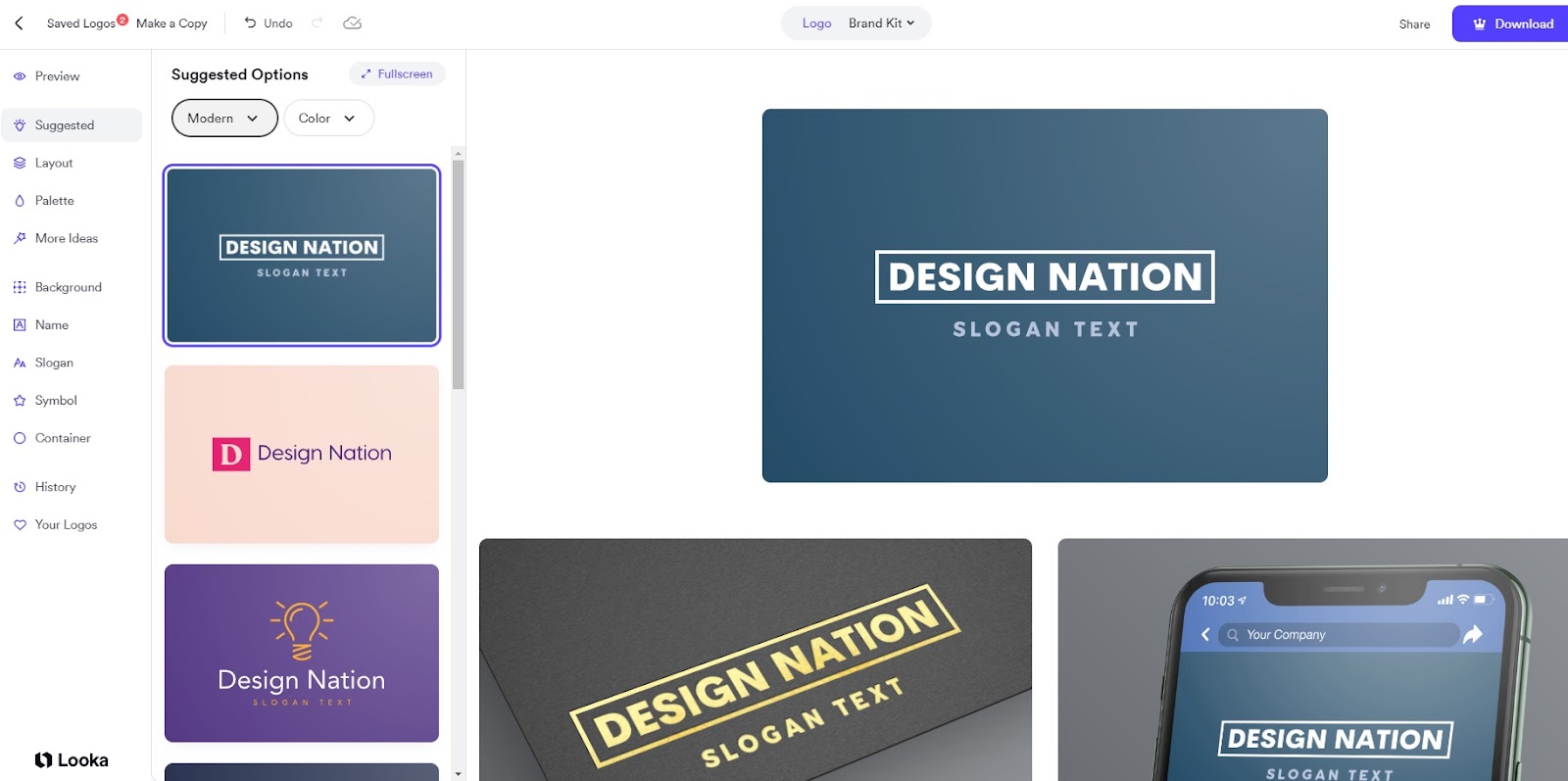Image resolution: width=1568 pixels, height=781 pixels.
Task: Click the Background grid icon
Action: pos(20,287)
